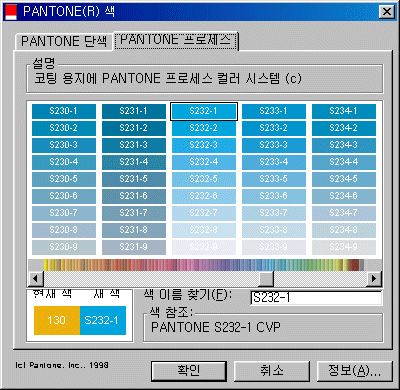The image size is (400, 390).
Task: Pick swatch S230-1
Action: pos(64,111)
